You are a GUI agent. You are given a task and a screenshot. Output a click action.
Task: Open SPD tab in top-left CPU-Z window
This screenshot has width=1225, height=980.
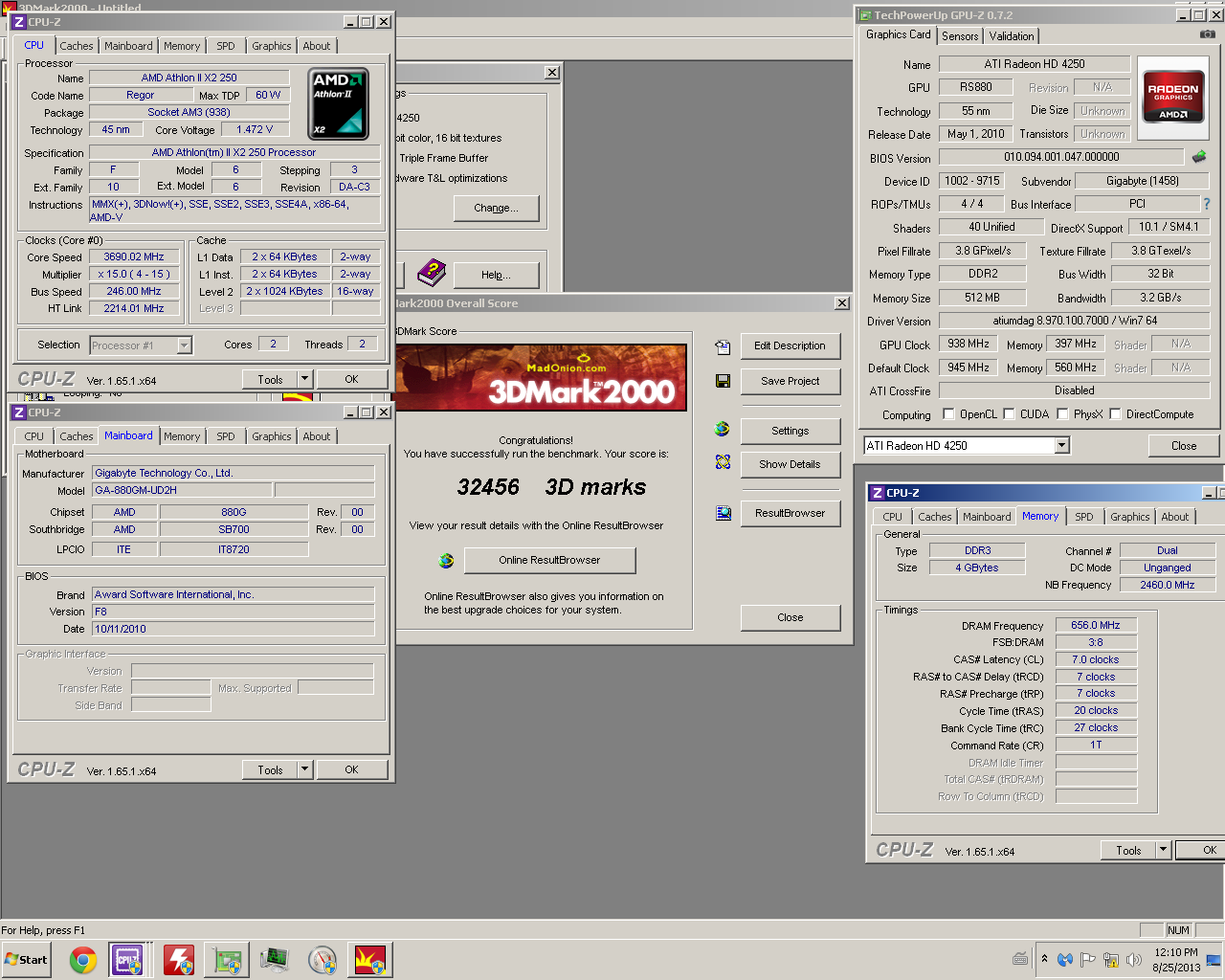[x=226, y=46]
